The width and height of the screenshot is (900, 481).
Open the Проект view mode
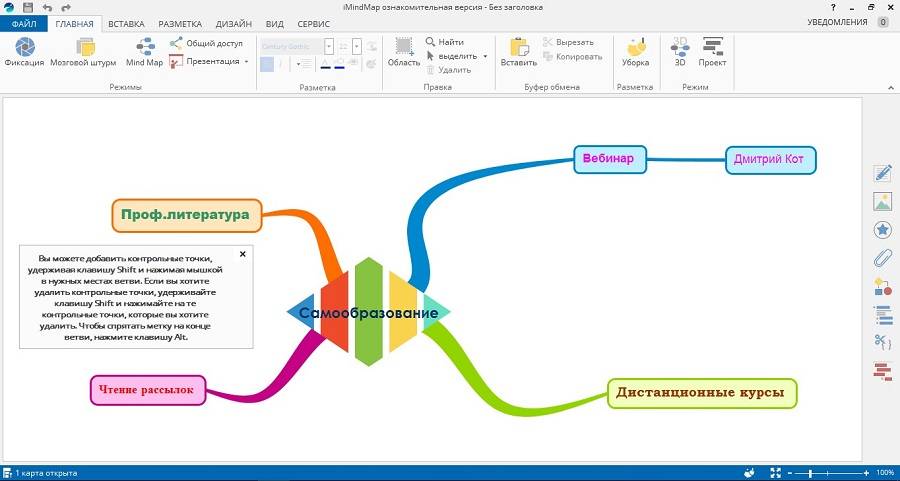tap(712, 52)
